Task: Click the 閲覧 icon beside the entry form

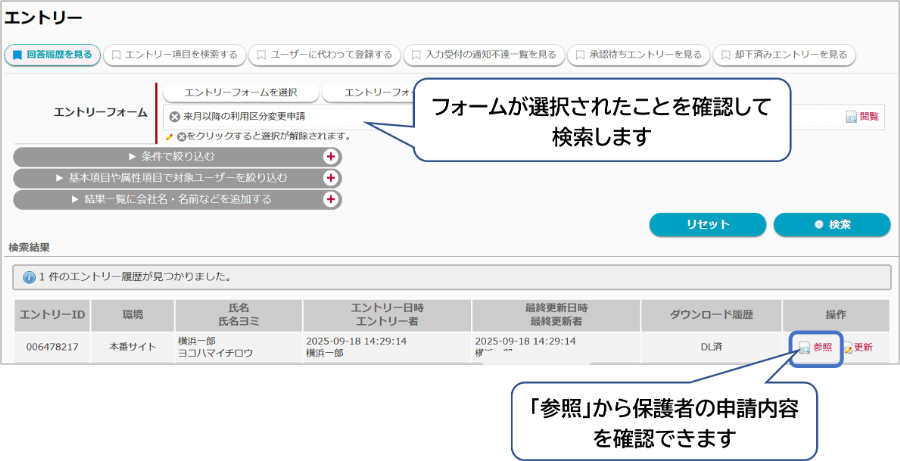Action: click(851, 117)
